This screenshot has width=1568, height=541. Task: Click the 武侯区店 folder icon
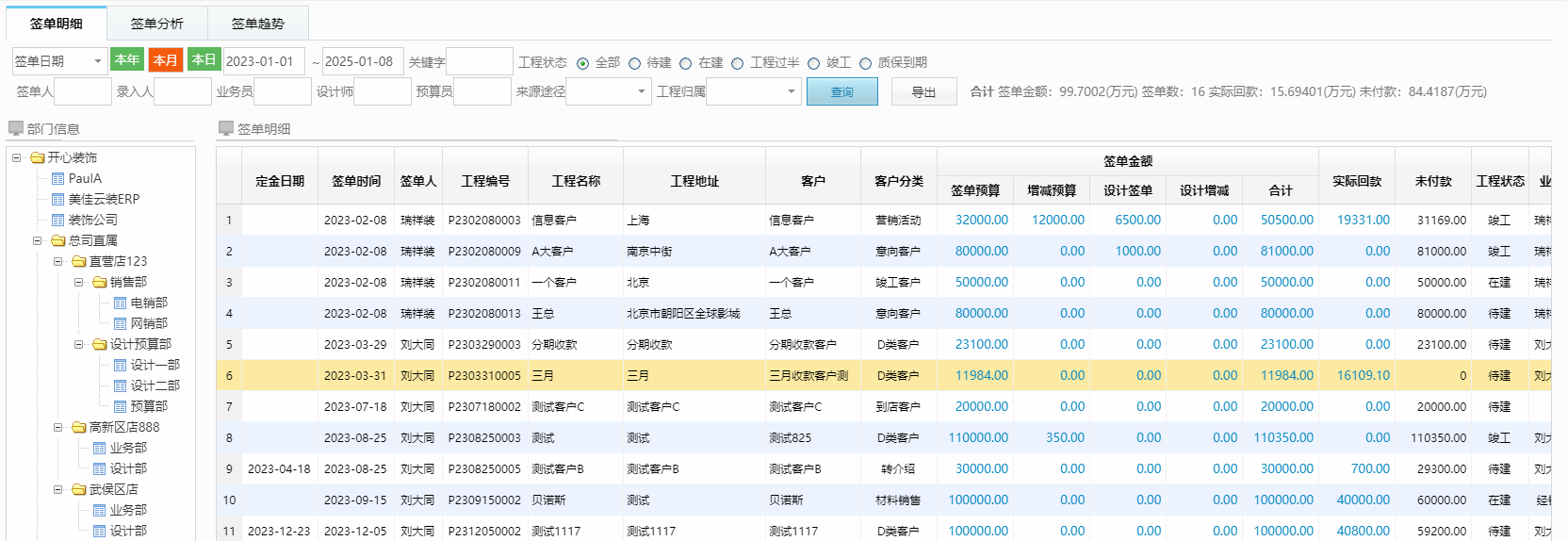point(79,489)
